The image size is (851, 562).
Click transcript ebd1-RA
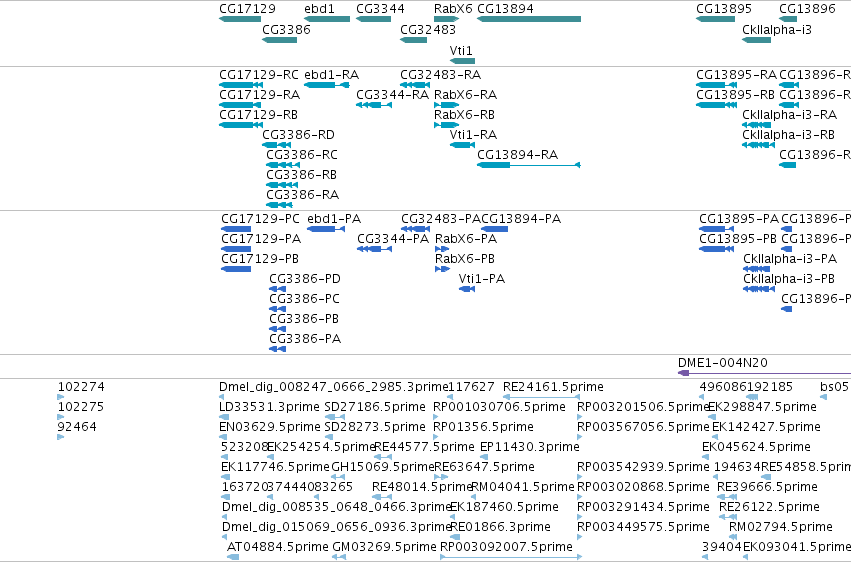[x=327, y=85]
